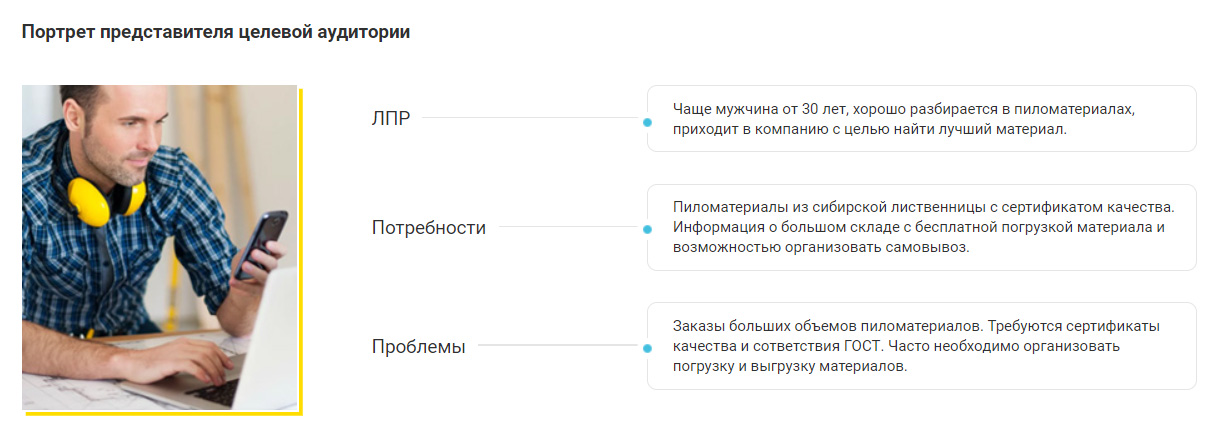1215x447 pixels.
Task: Click the blue dot next to ЛПР card
Action: coord(648,122)
